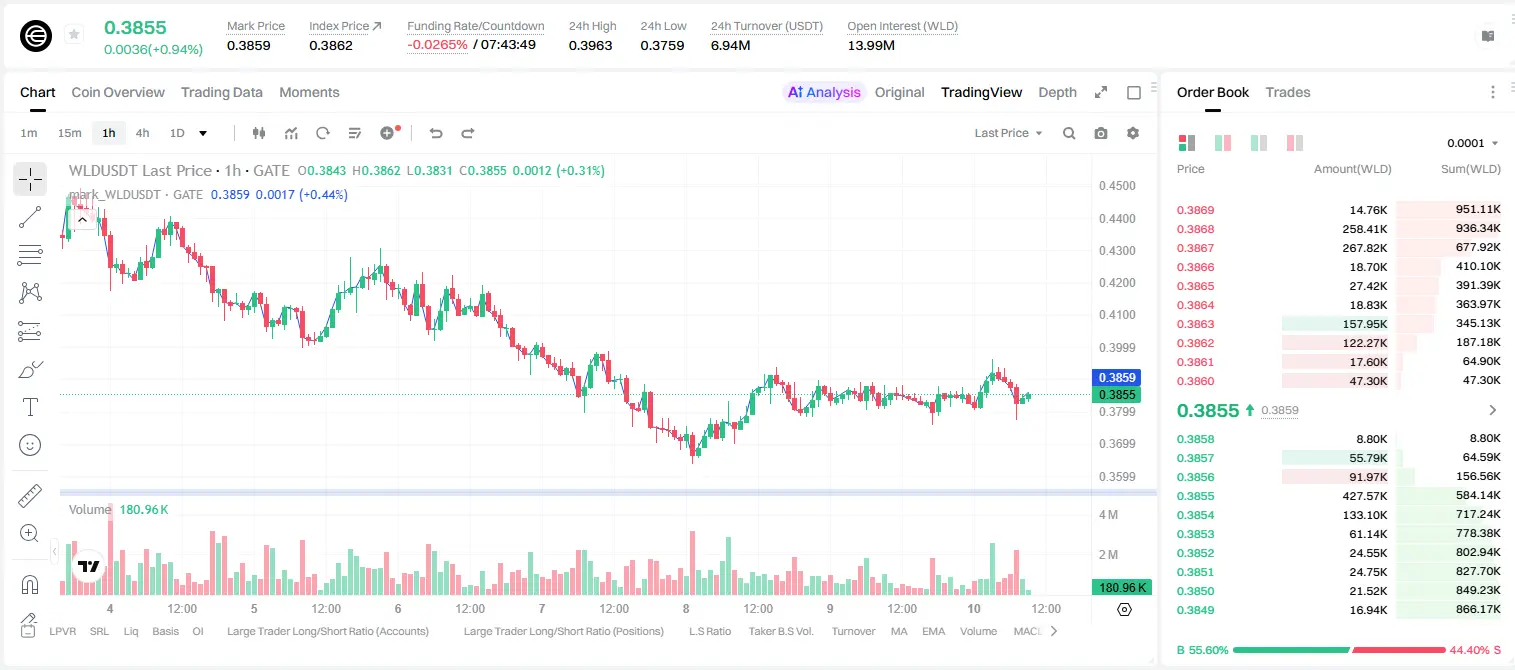Expand more timeframe options arrow
1515x670 pixels.
click(x=203, y=133)
